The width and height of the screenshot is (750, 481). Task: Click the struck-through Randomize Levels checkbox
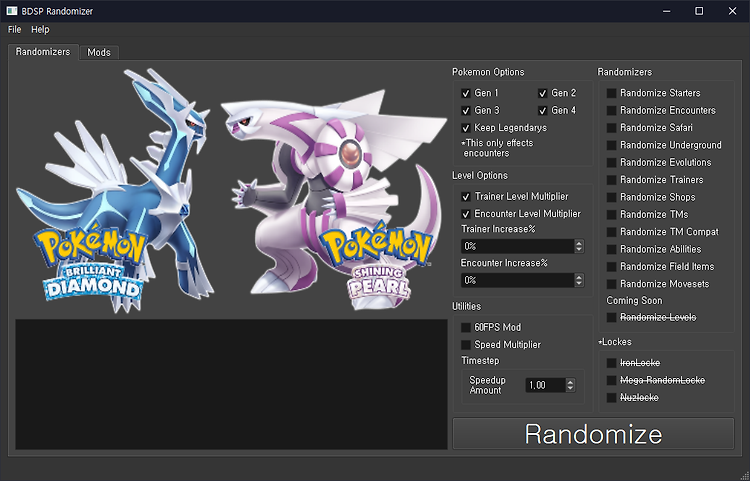coord(611,317)
